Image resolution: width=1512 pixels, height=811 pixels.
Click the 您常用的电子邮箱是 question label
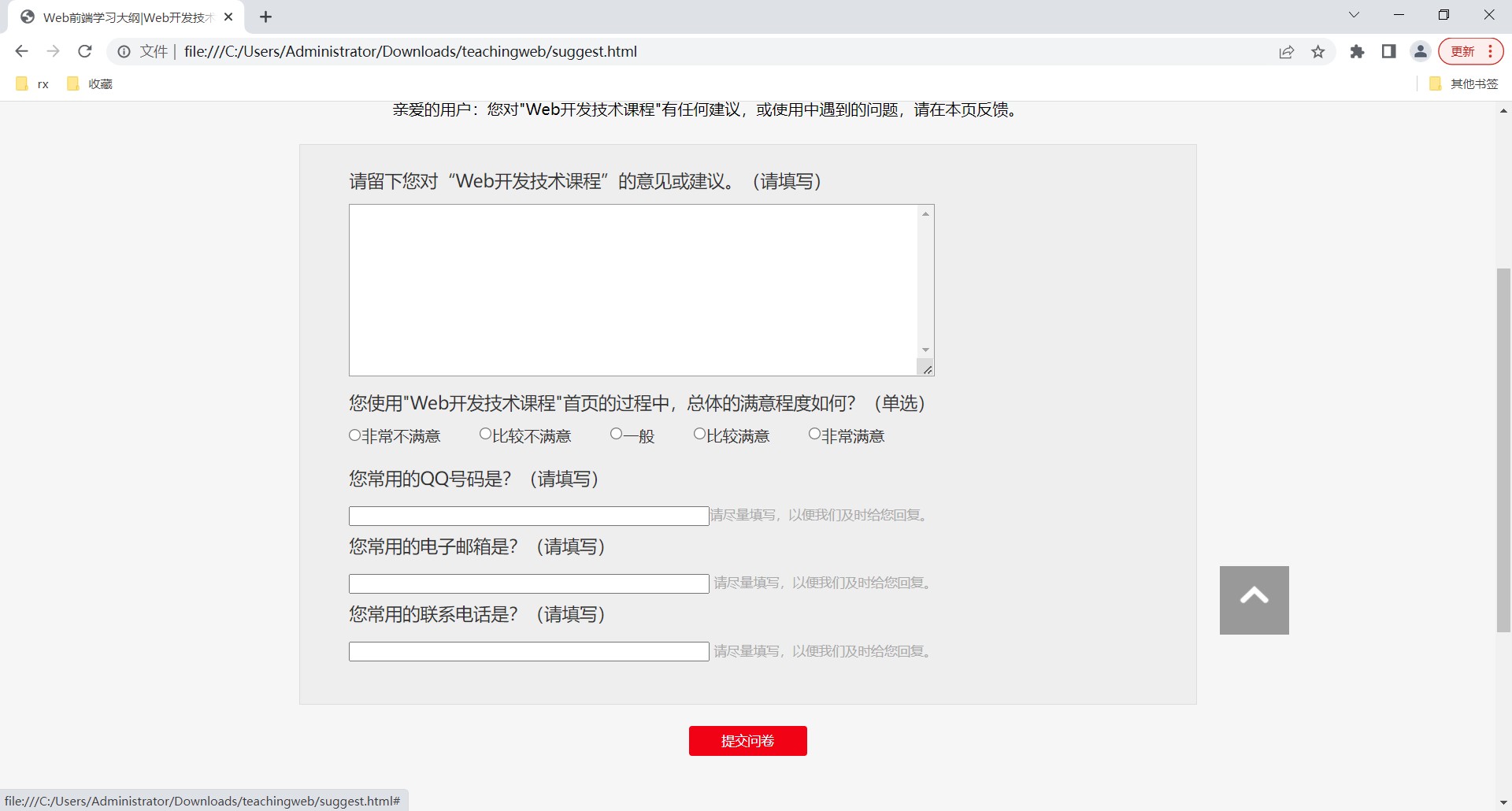pyautogui.click(x=477, y=546)
